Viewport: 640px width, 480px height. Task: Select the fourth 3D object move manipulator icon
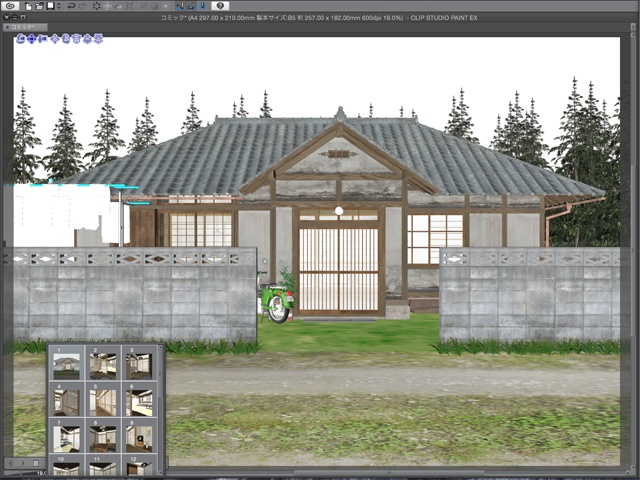(x=55, y=38)
